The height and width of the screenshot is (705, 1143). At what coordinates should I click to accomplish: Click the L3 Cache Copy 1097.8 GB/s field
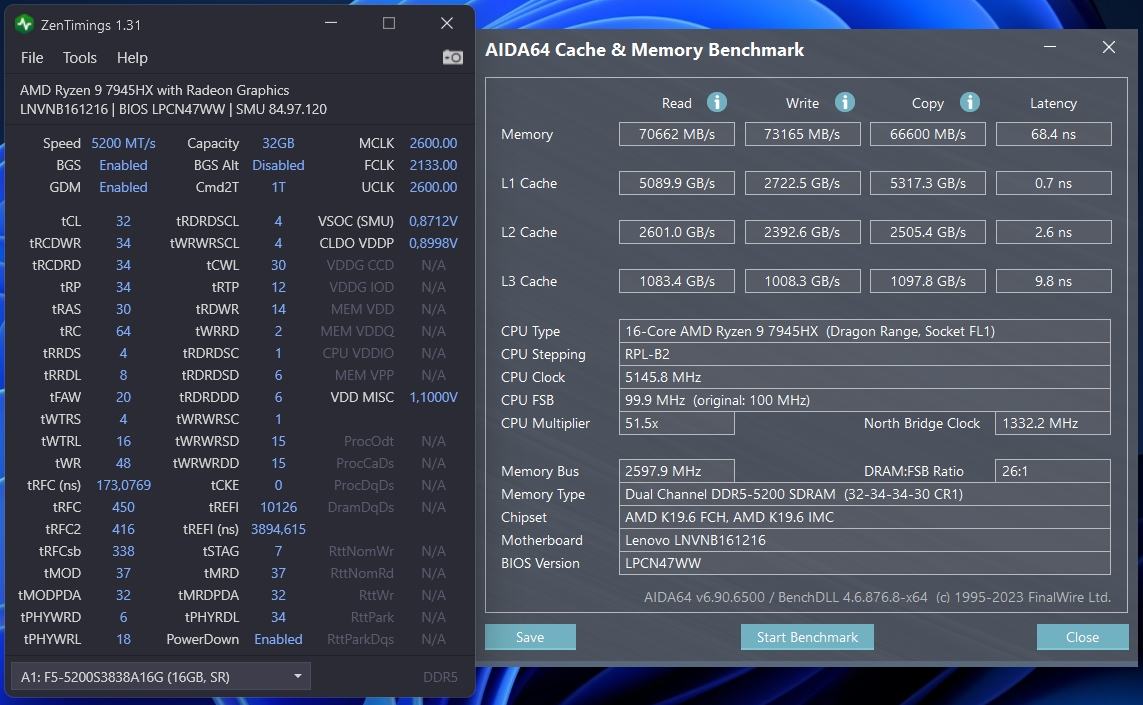(927, 281)
